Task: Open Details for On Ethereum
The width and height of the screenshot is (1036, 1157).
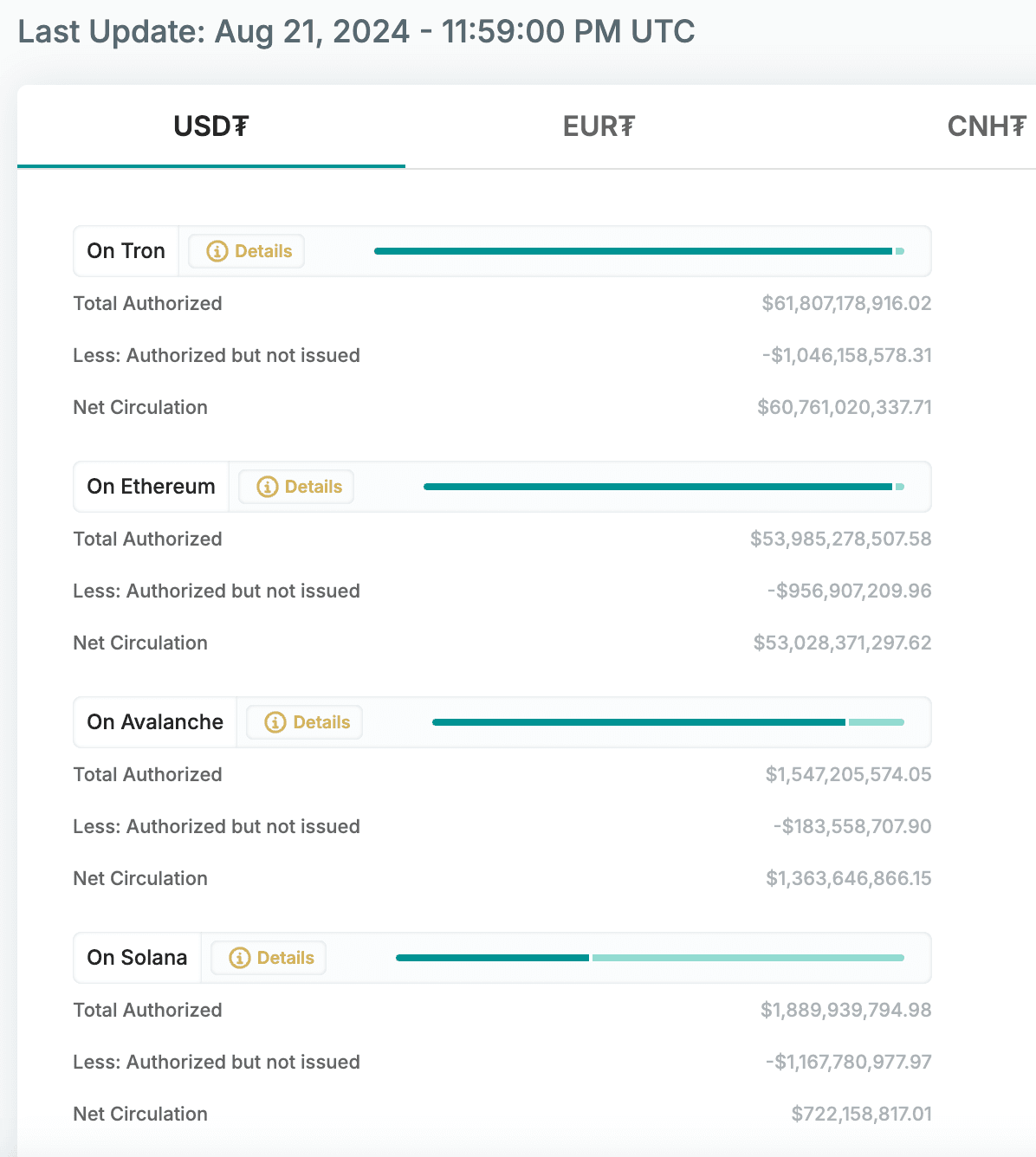Action: pyautogui.click(x=296, y=487)
